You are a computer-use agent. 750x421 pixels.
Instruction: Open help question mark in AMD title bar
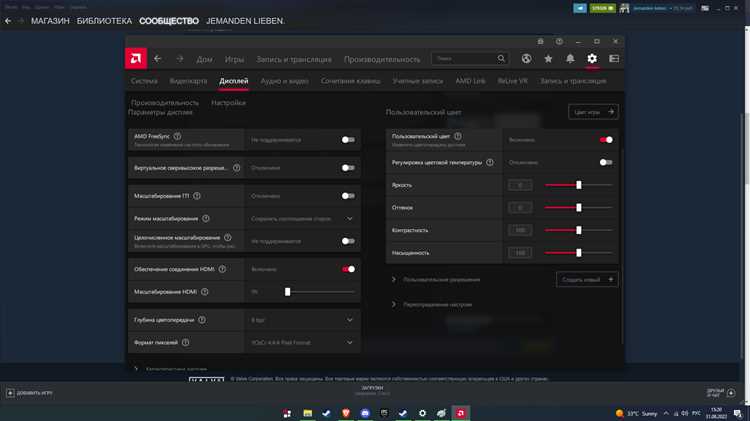pos(559,42)
